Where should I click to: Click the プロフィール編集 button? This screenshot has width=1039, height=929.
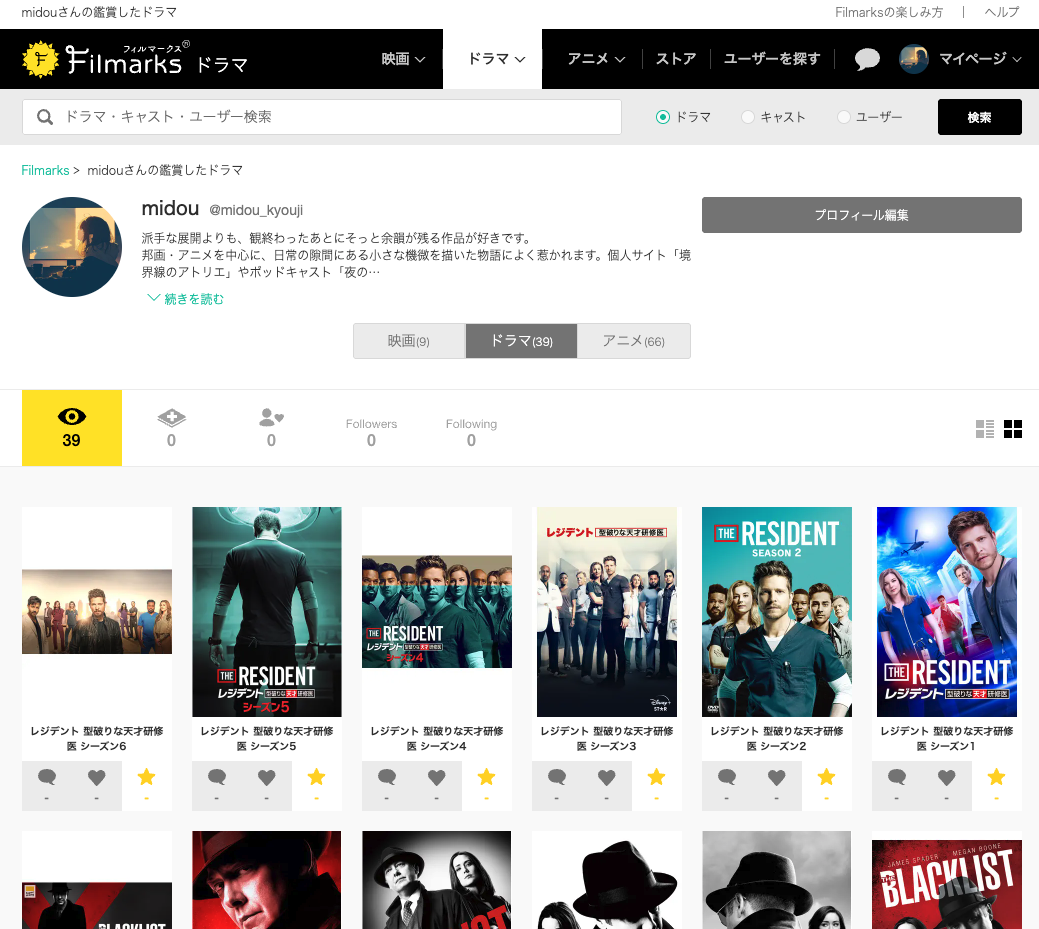pos(861,215)
